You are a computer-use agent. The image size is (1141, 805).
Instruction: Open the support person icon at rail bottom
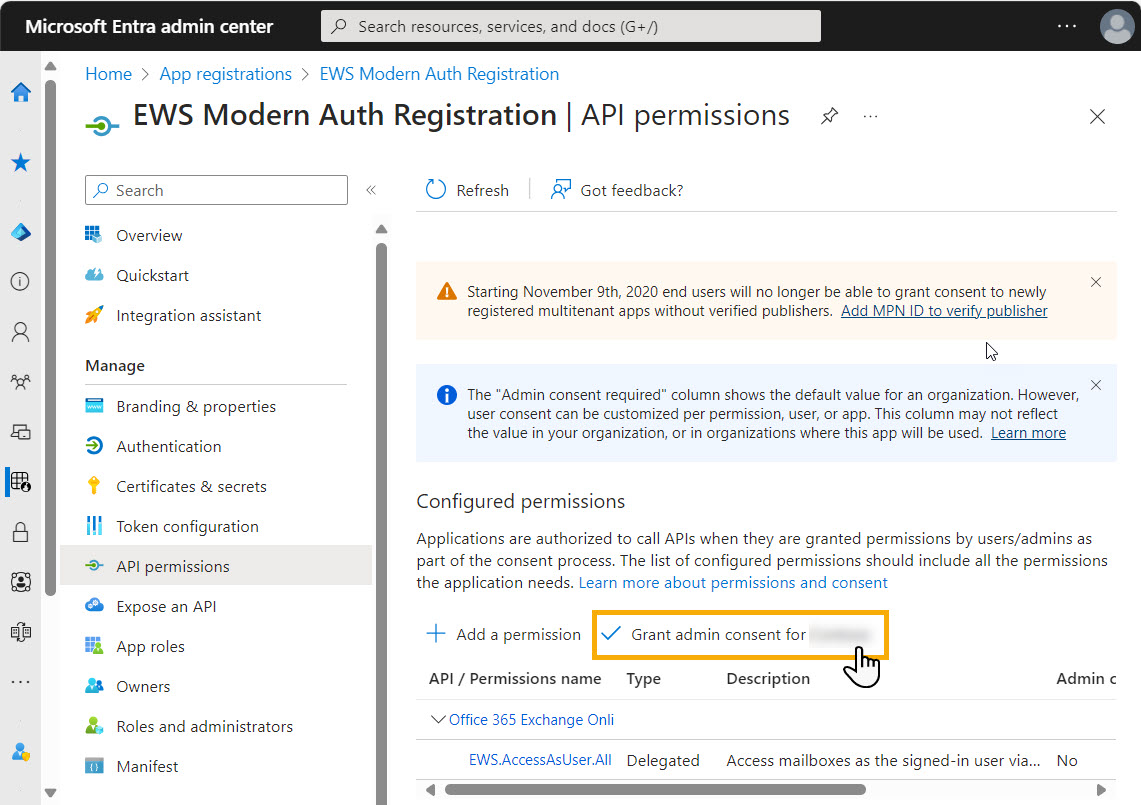[20, 752]
